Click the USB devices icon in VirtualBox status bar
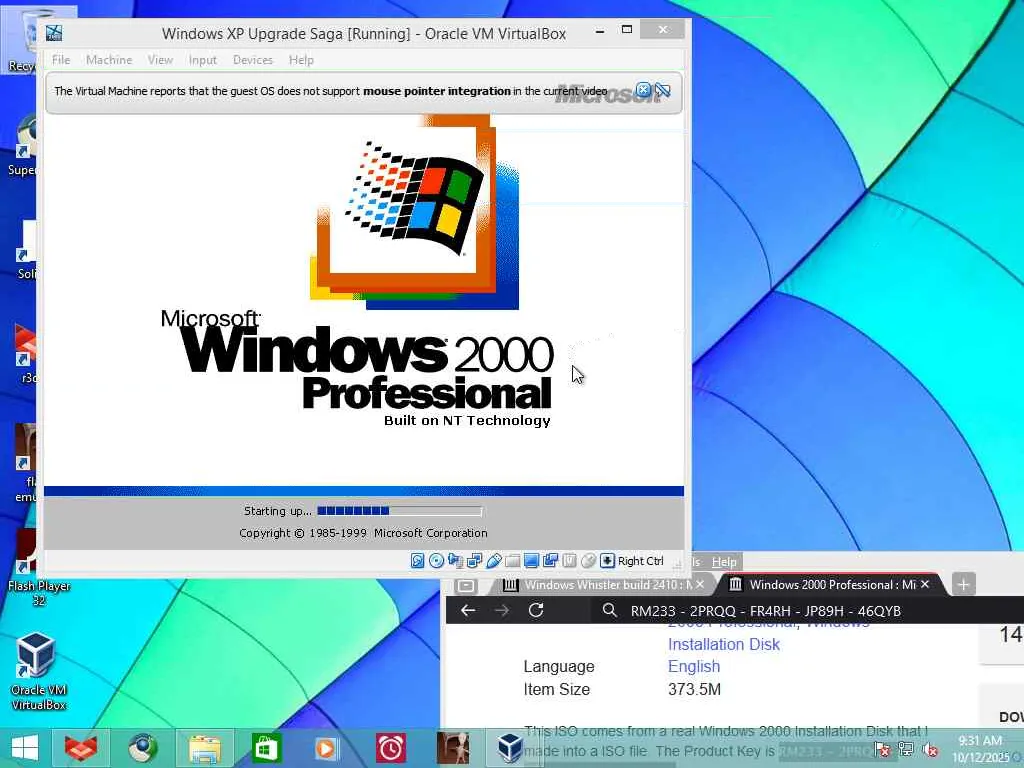The height and width of the screenshot is (768, 1024). click(494, 560)
